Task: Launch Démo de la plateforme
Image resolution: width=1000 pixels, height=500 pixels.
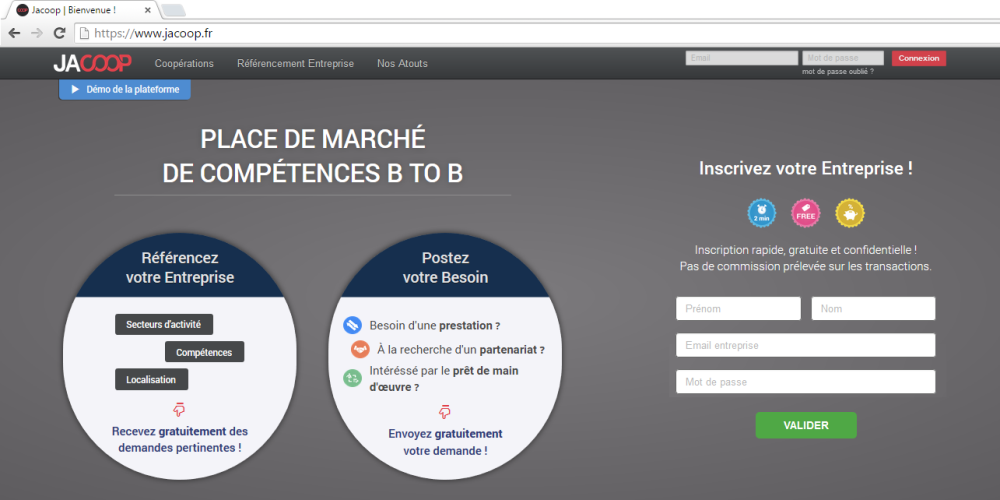Action: point(125,90)
